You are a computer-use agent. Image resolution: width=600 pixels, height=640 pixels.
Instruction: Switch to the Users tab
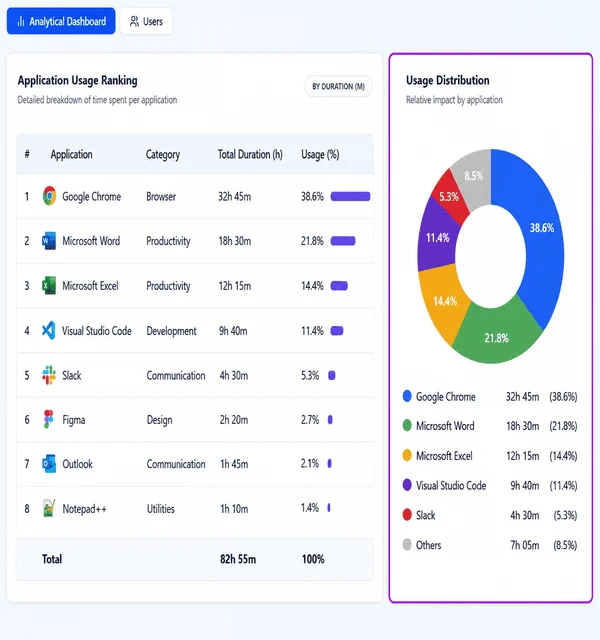pos(146,21)
